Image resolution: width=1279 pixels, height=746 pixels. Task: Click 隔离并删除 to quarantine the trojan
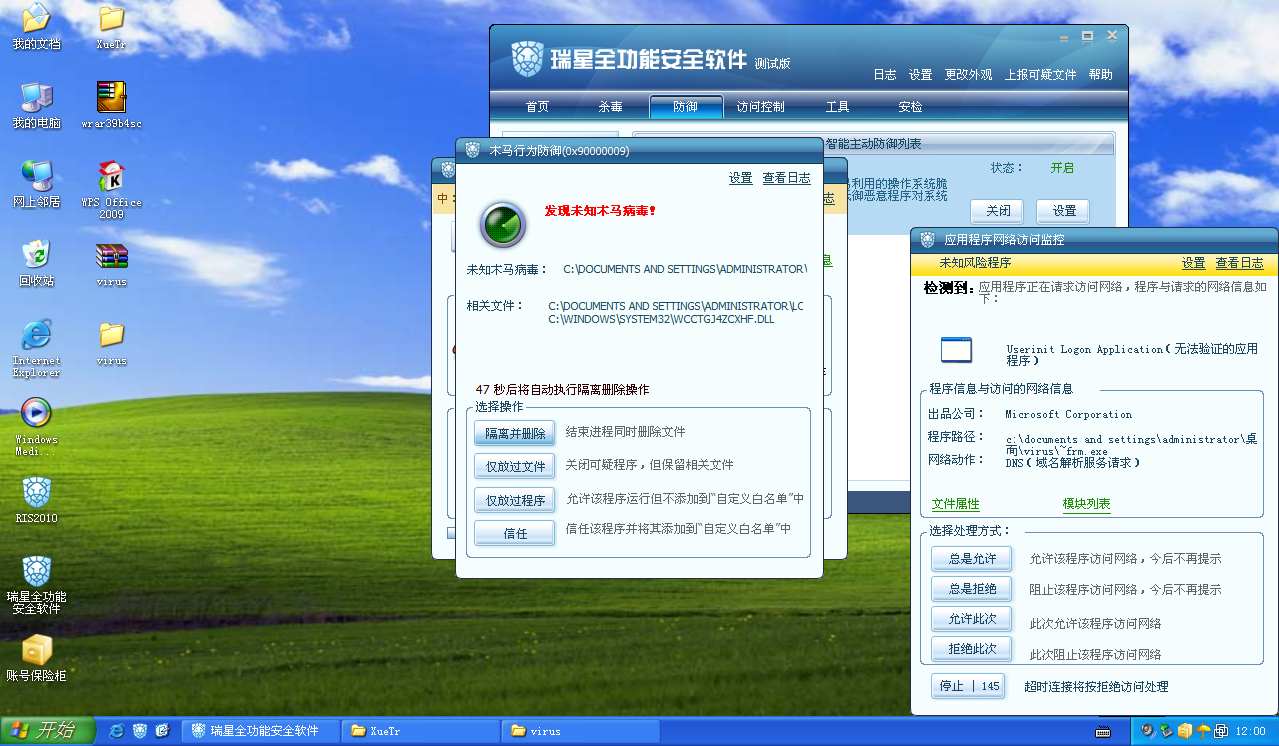point(515,433)
